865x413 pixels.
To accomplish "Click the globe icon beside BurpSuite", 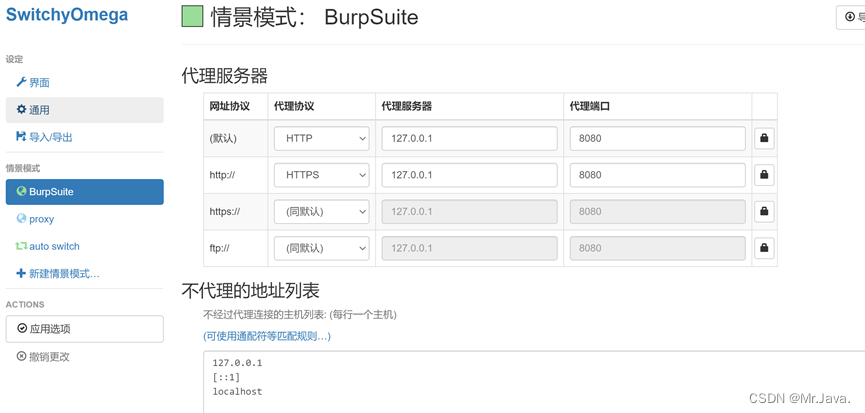I will [x=22, y=191].
